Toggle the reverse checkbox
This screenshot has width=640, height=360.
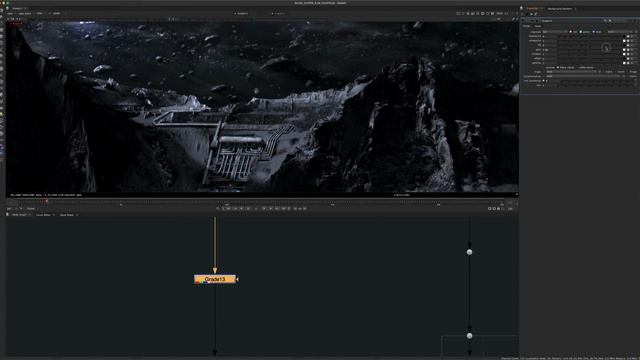click(x=545, y=68)
